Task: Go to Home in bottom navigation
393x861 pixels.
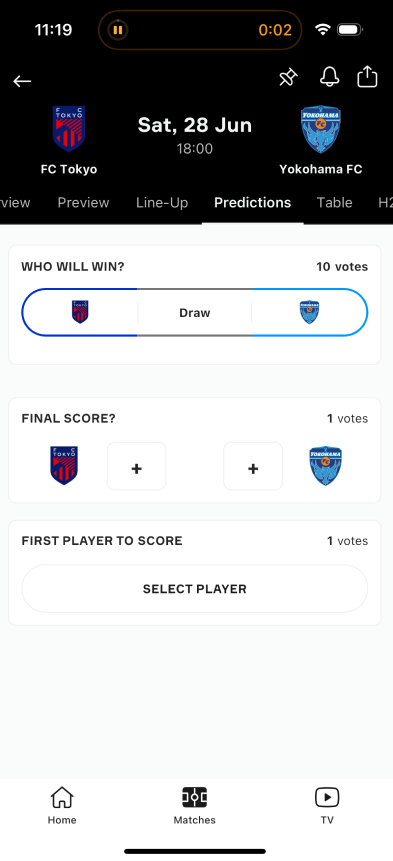Action: 62,806
